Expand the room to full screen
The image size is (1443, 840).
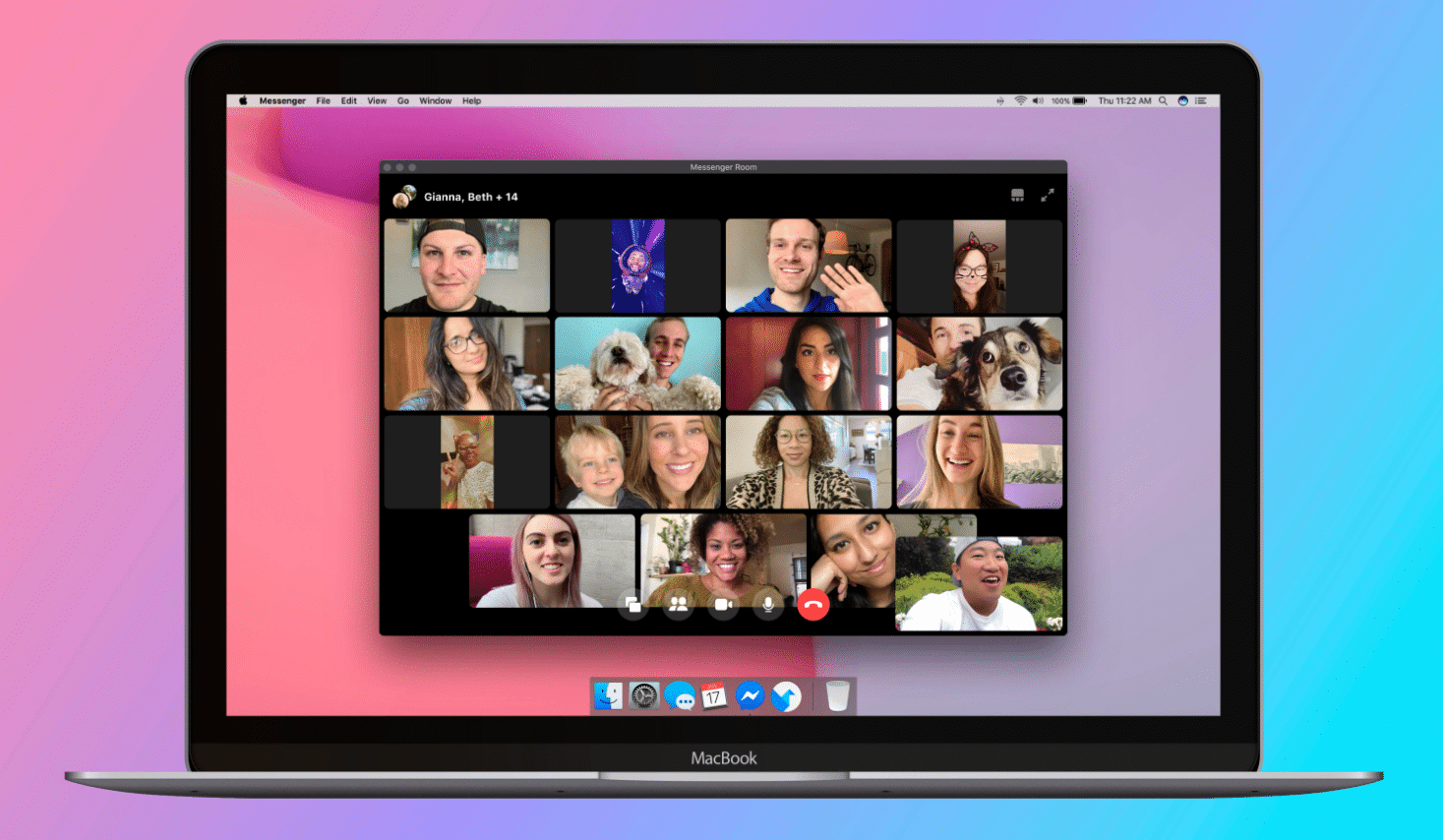(x=1048, y=196)
